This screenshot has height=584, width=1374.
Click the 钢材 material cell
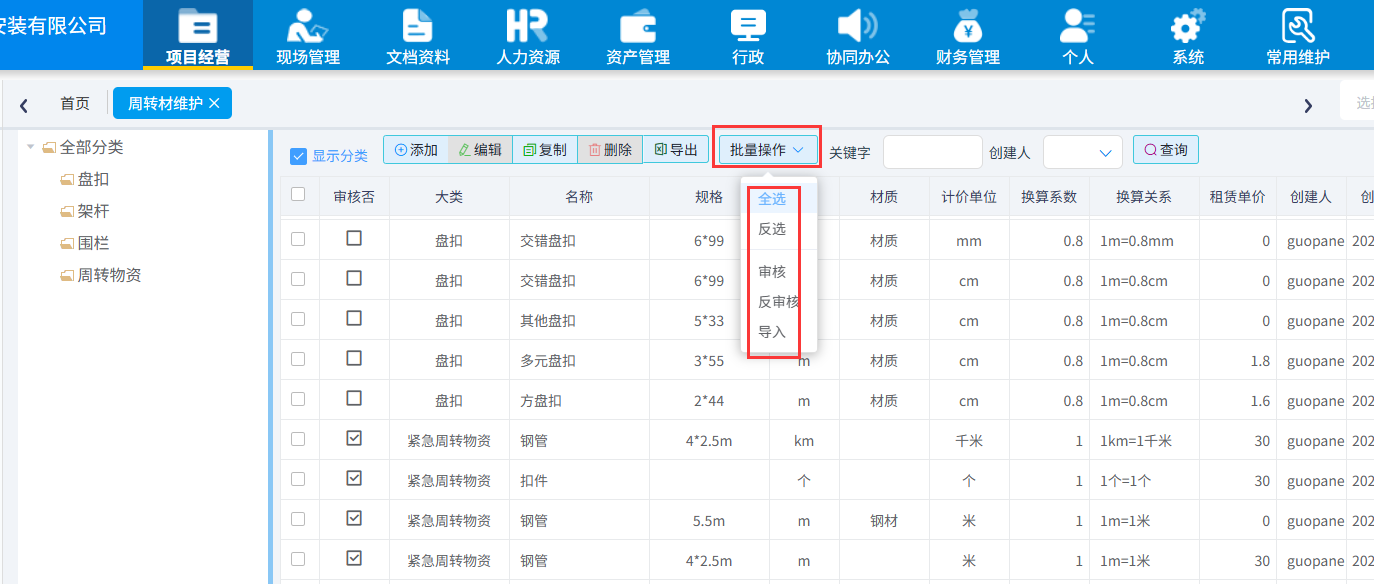pos(884,521)
